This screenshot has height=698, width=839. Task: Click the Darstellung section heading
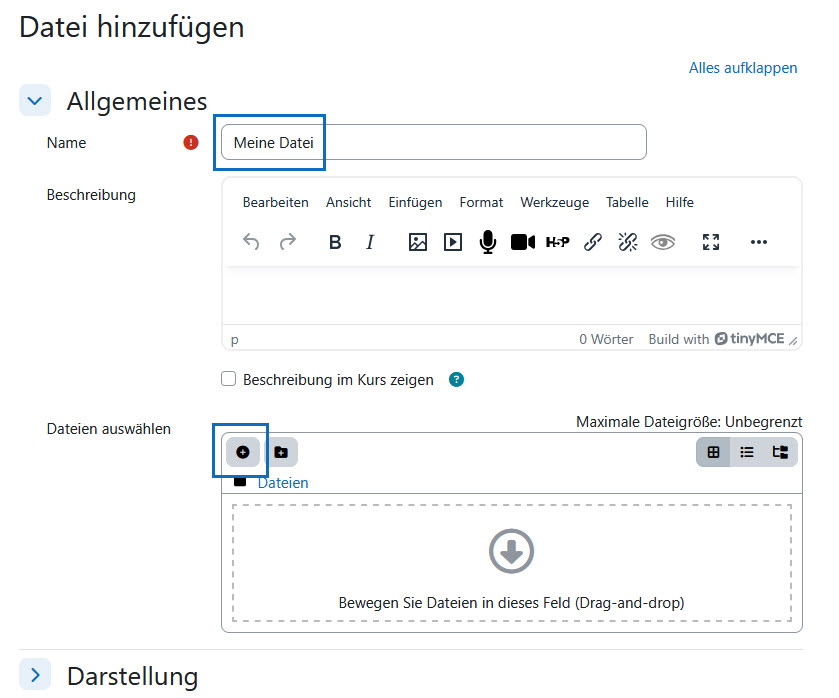point(133,676)
